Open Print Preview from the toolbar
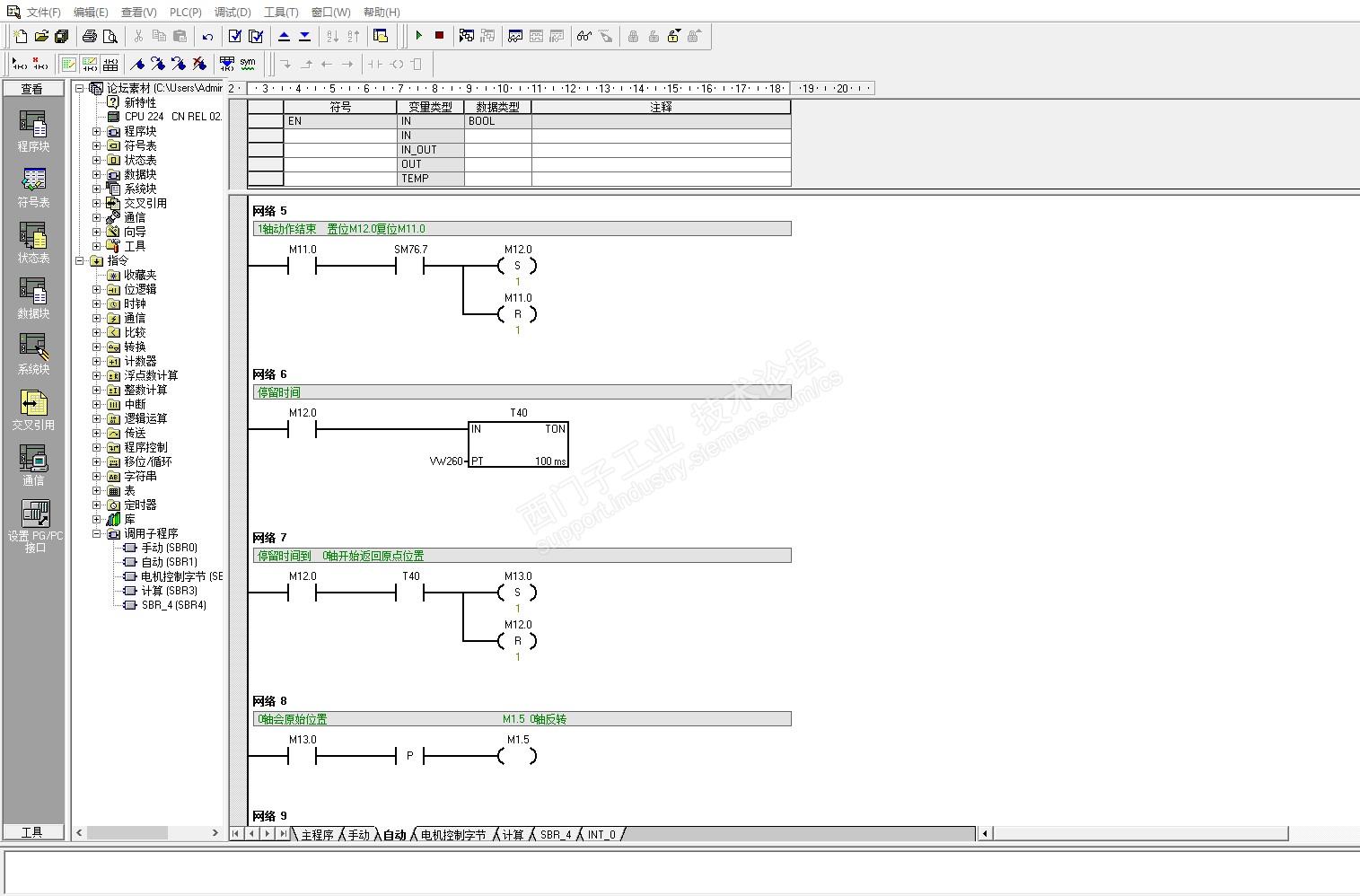This screenshot has width=1360, height=896. pos(110,36)
